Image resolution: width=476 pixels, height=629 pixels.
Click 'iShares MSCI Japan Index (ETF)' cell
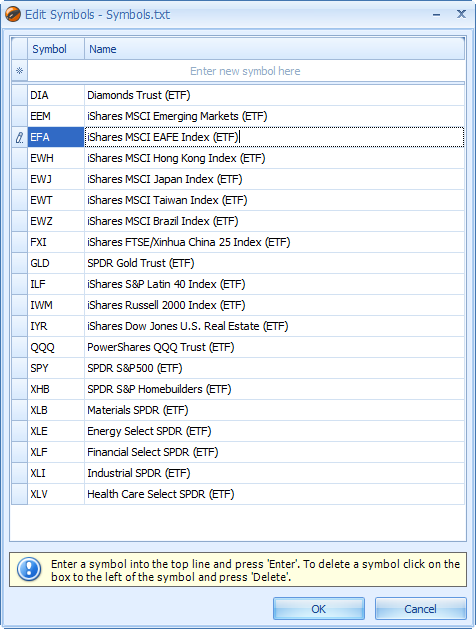pyautogui.click(x=274, y=179)
